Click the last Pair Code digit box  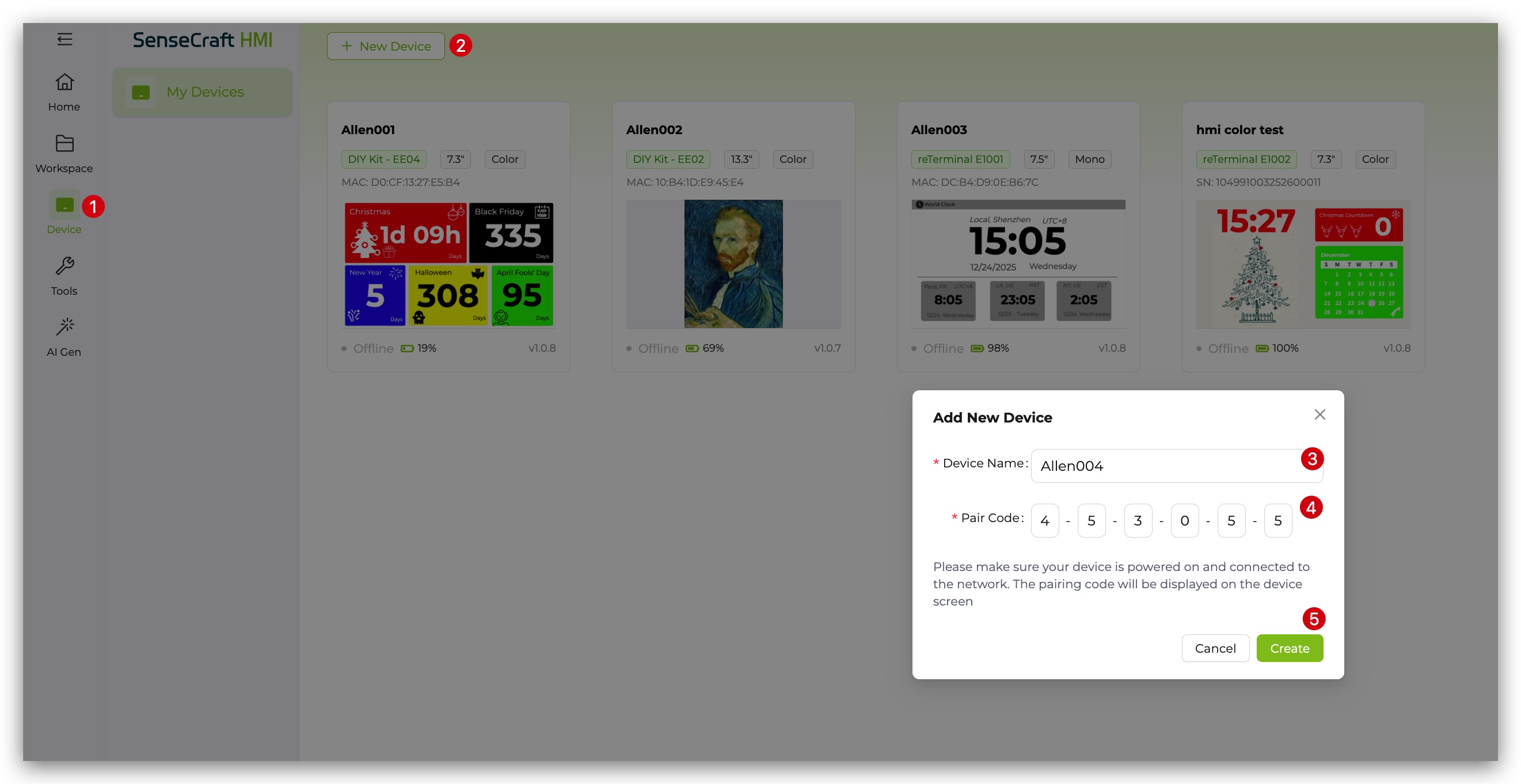coord(1277,521)
